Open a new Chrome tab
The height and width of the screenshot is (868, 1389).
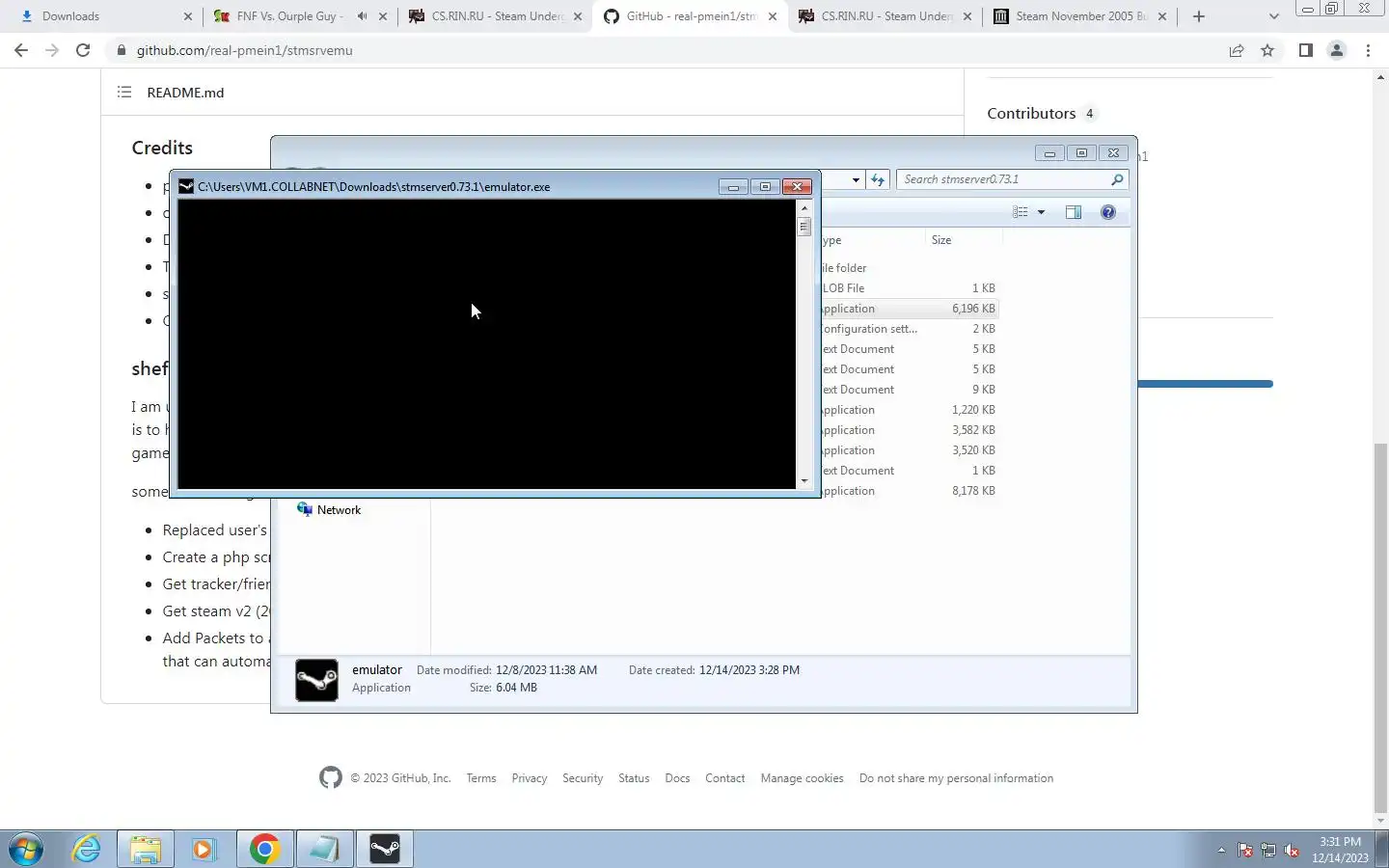click(x=1198, y=16)
